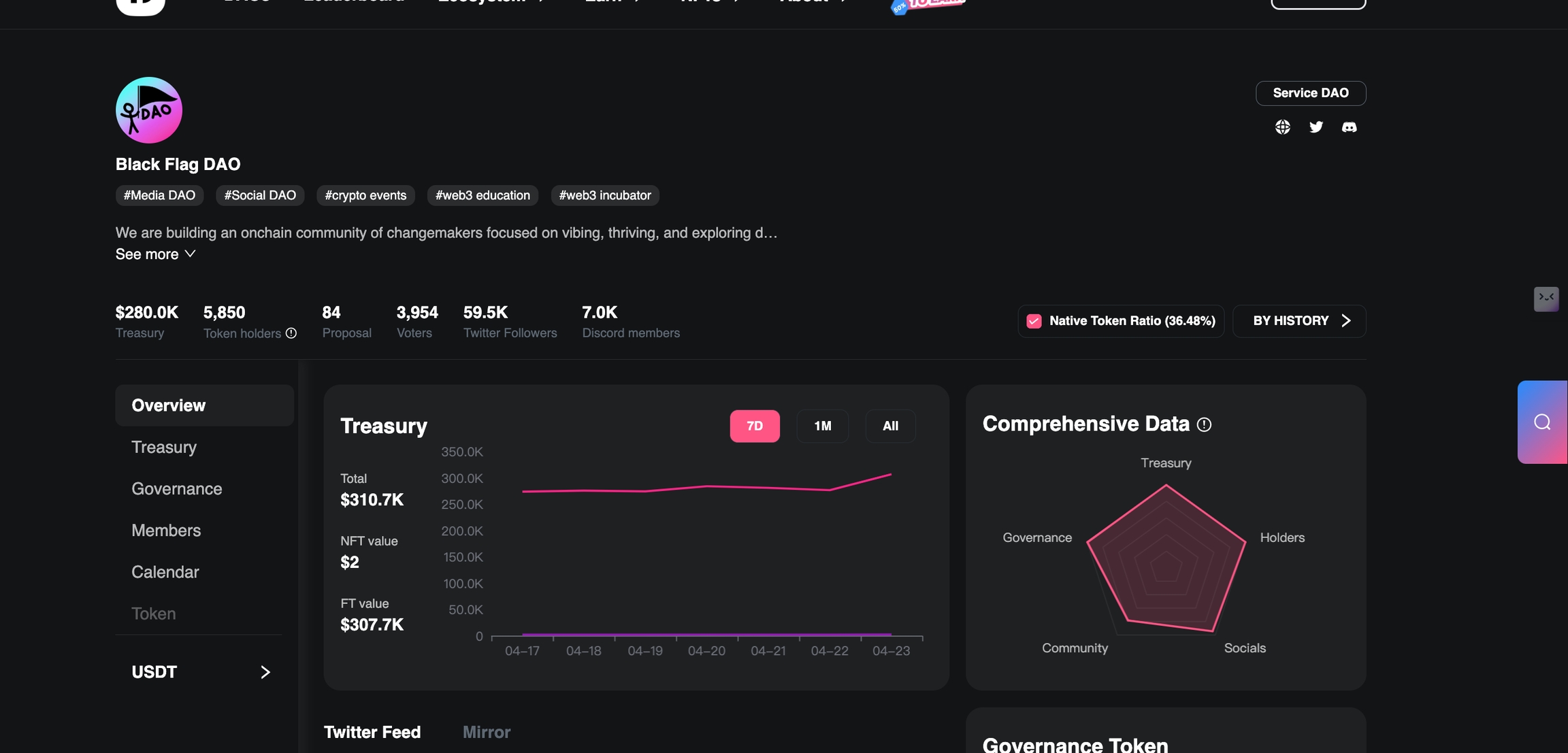
Task: Click the Service DAO button
Action: tap(1310, 93)
